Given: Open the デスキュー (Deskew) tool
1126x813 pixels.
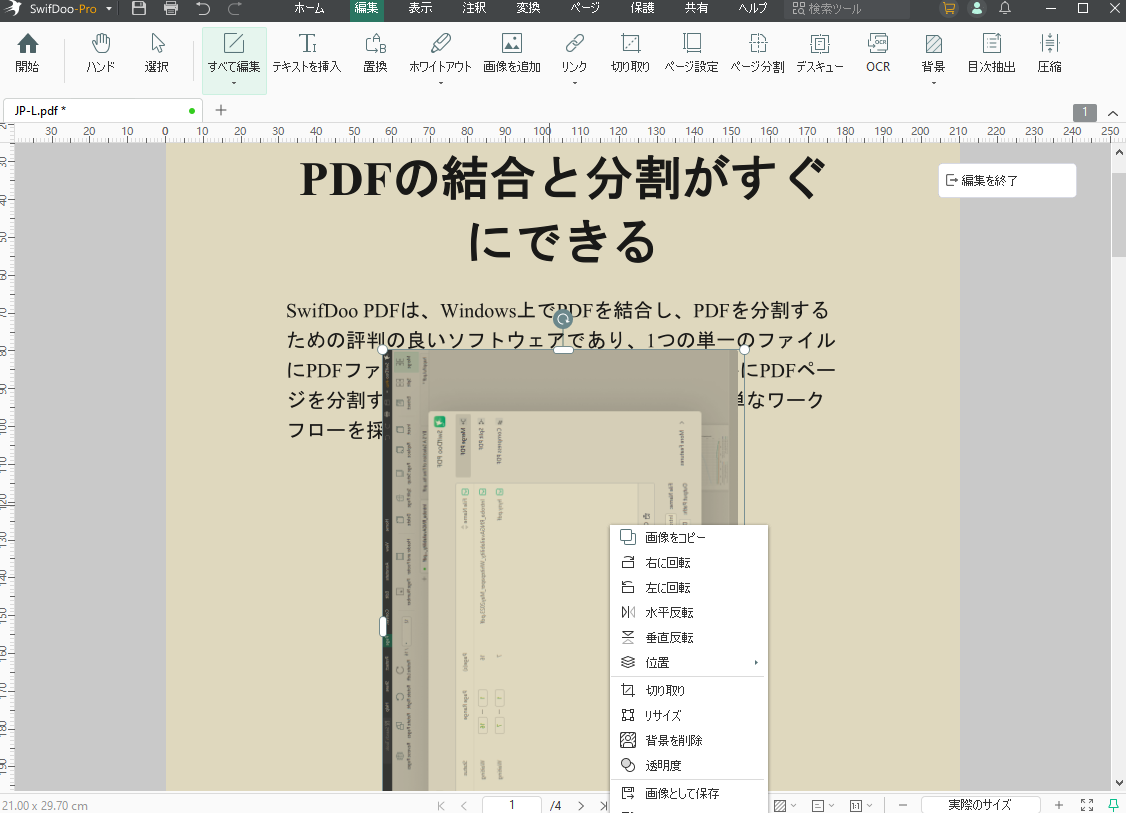Looking at the screenshot, I should pyautogui.click(x=819, y=54).
